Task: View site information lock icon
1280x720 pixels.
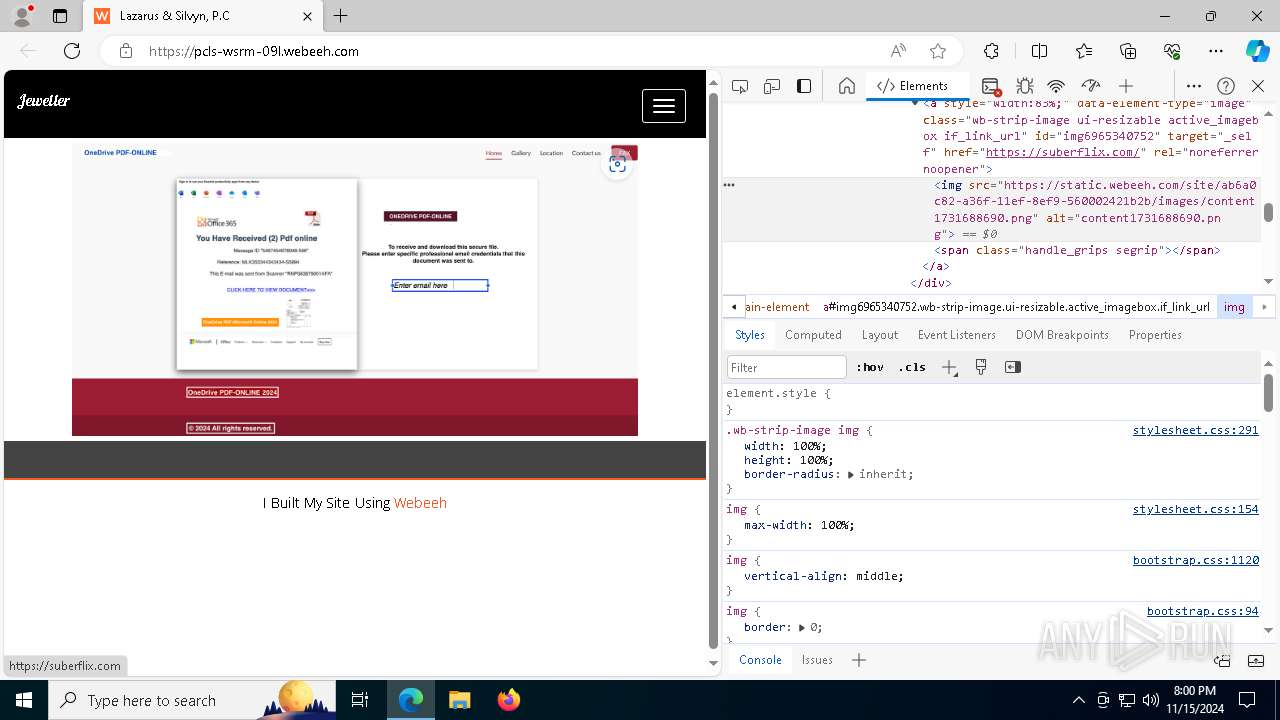Action: [126, 51]
